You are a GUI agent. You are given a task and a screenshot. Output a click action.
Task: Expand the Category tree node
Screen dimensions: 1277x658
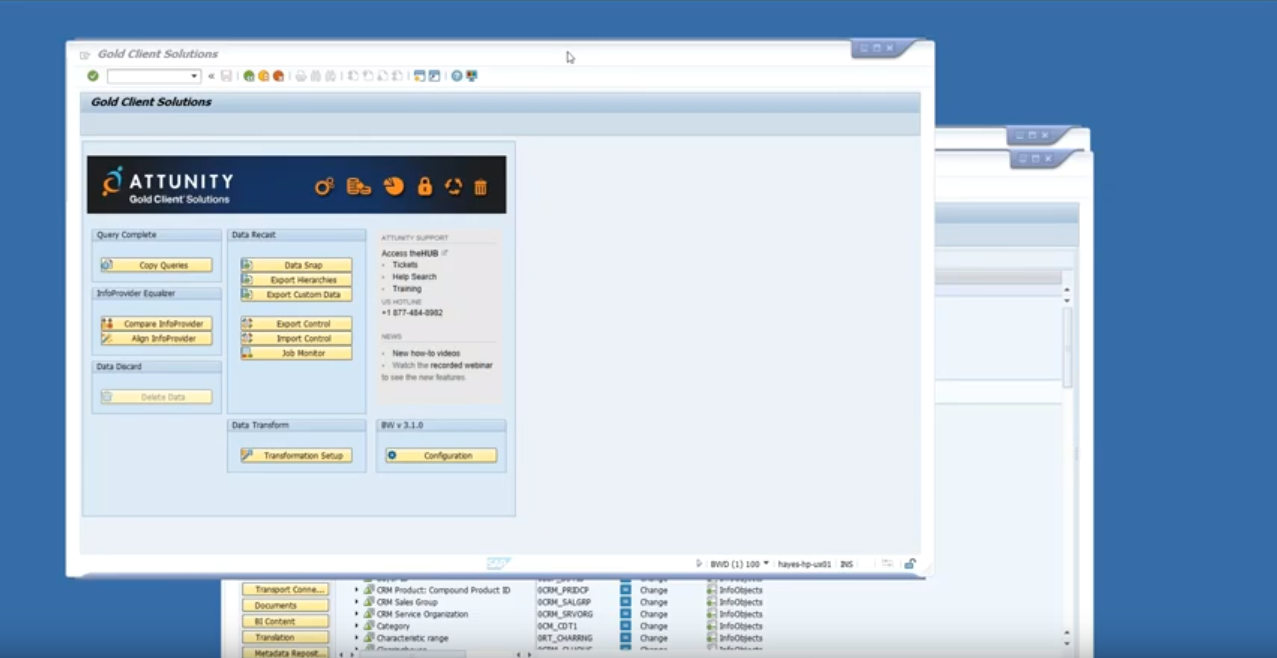tap(356, 626)
